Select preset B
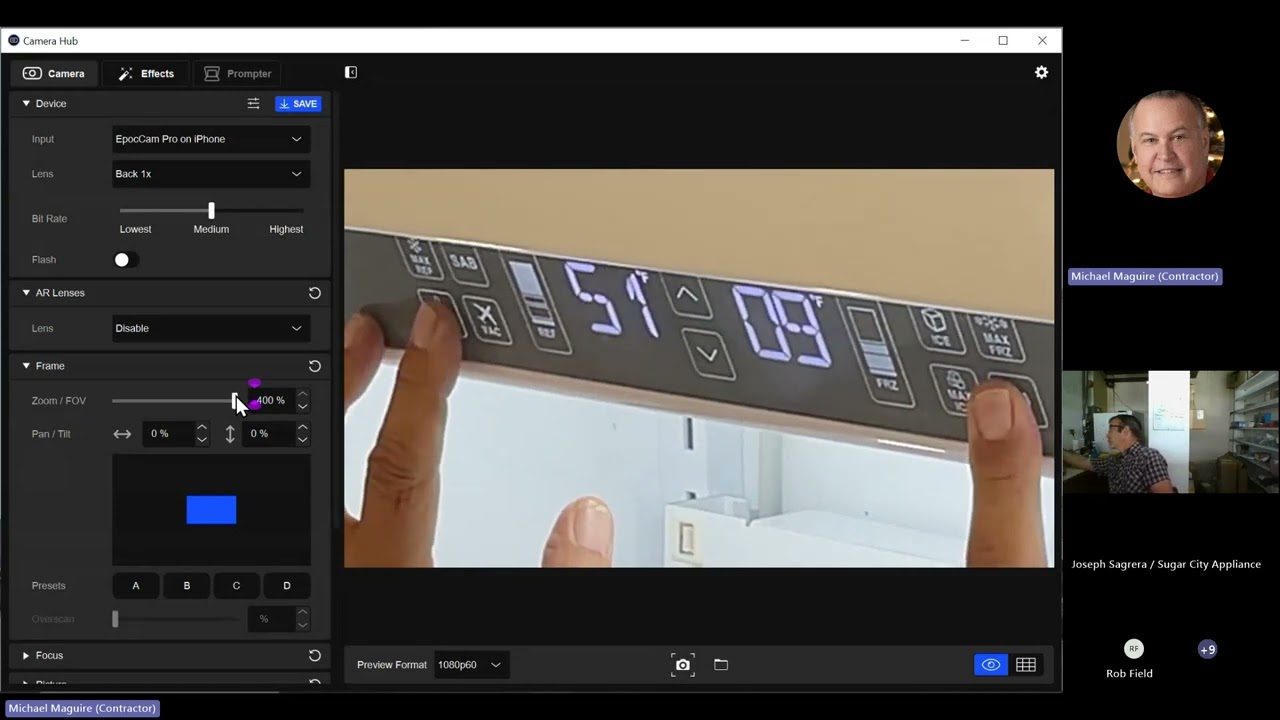Image resolution: width=1280 pixels, height=720 pixels. tap(186, 586)
